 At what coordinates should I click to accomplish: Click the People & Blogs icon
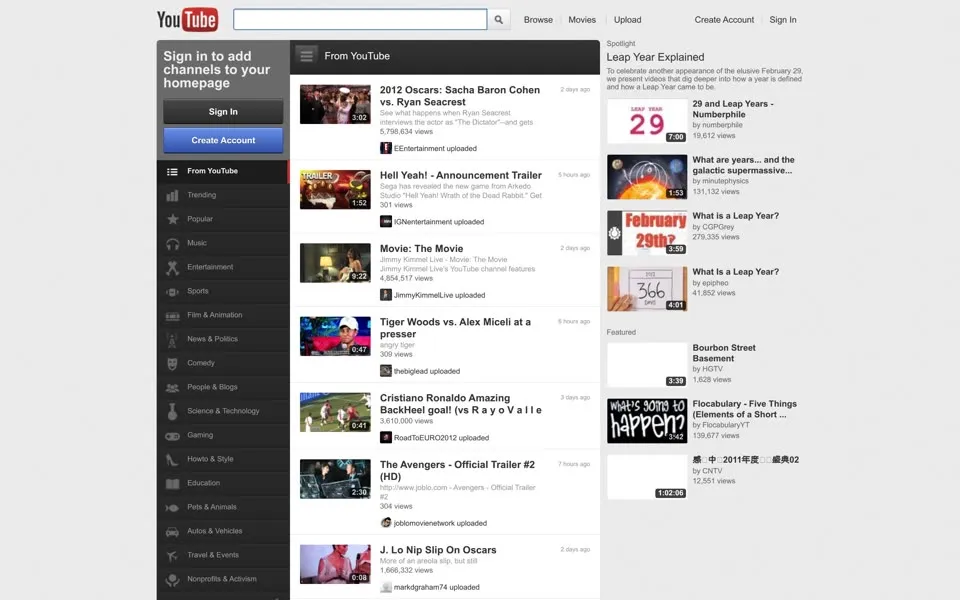pos(173,388)
